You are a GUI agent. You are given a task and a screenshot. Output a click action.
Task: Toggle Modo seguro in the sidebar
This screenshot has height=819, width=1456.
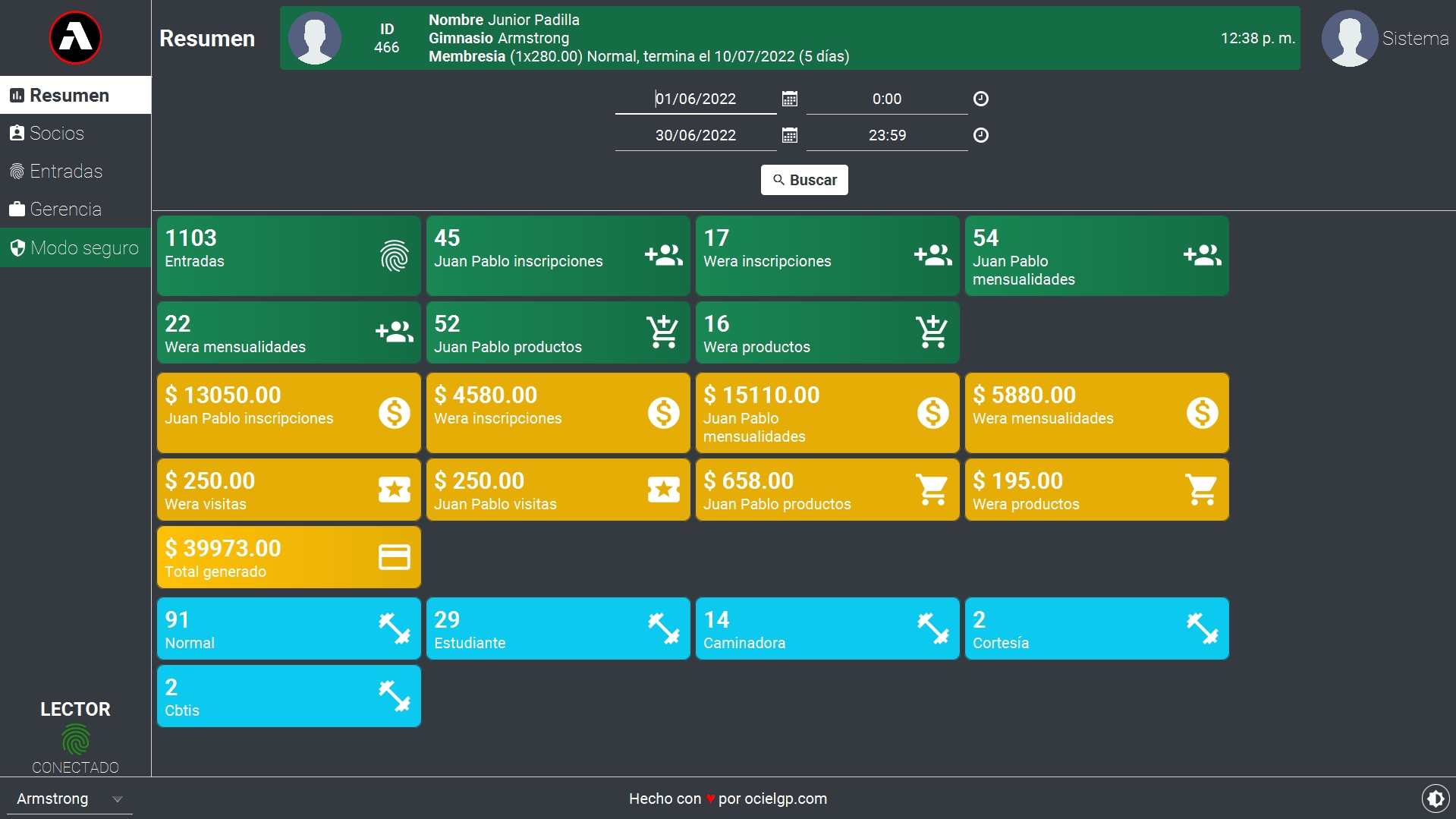tap(75, 247)
